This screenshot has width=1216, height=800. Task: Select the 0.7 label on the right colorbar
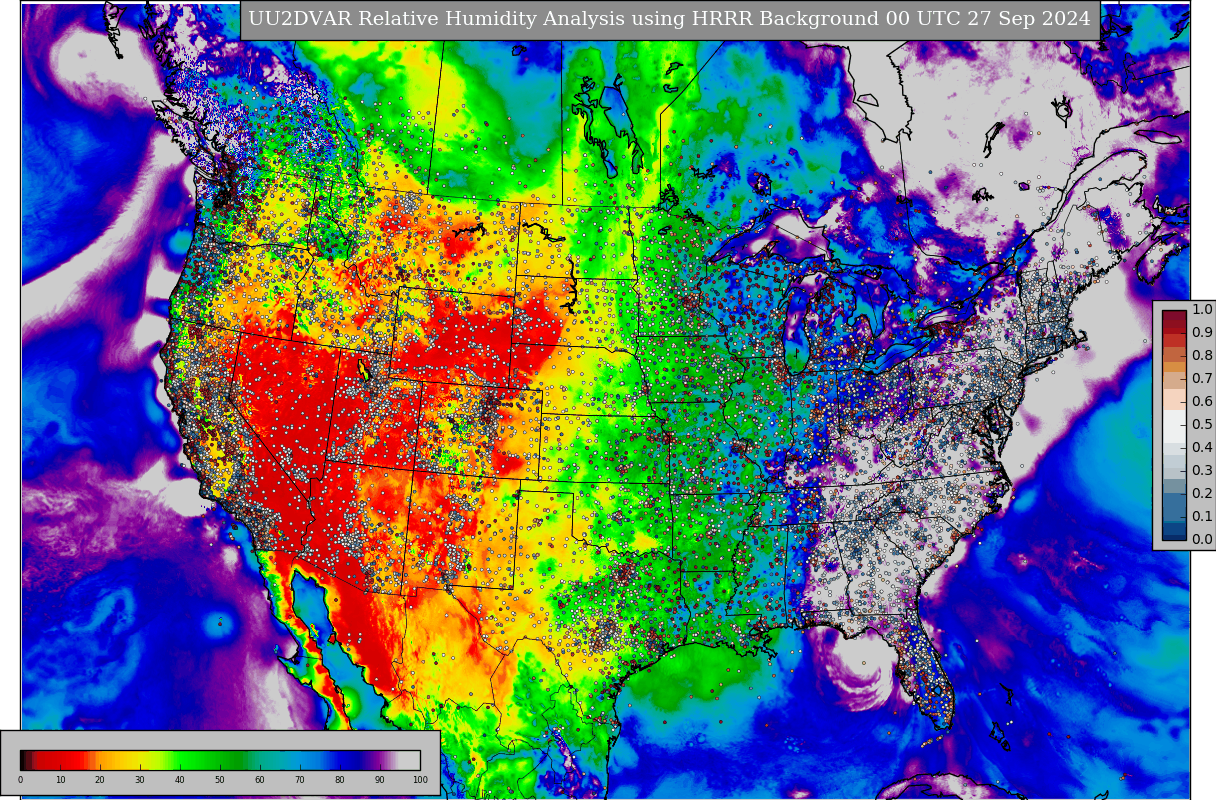point(1202,378)
